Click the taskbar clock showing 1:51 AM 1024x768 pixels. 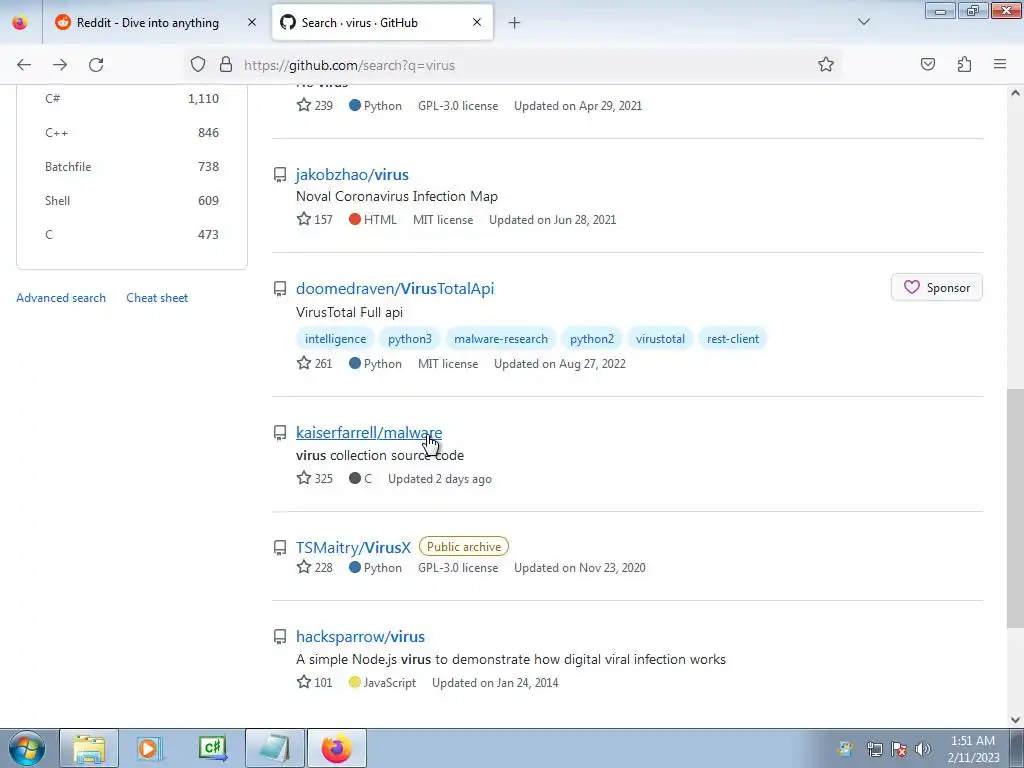click(973, 749)
